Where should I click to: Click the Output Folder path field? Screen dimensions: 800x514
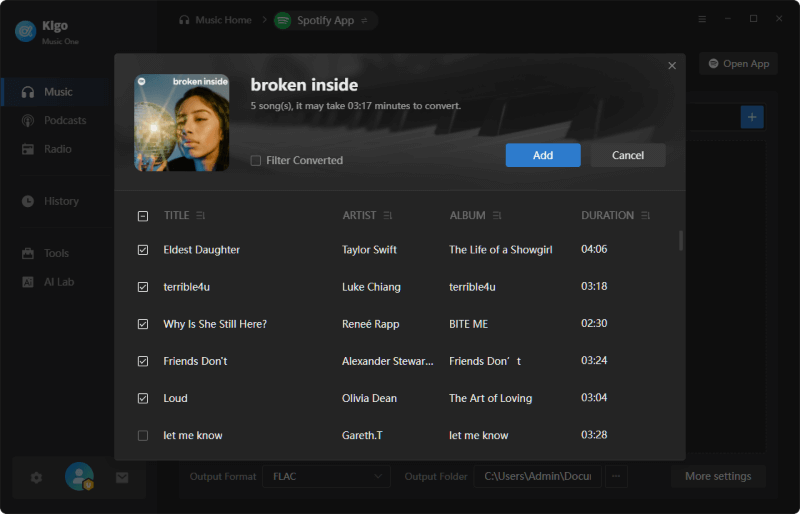(538, 477)
